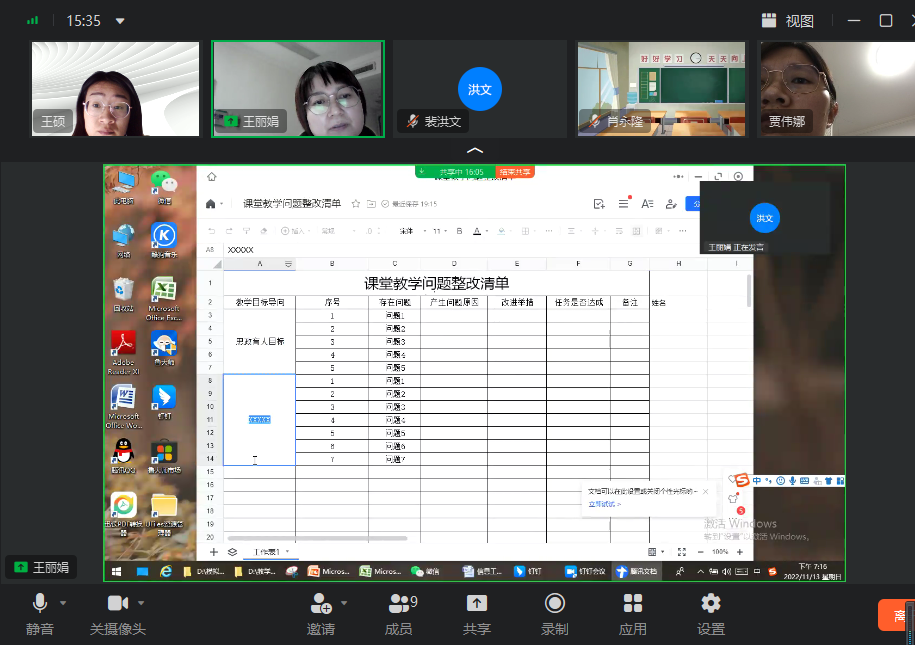Click the 王丽娟 sharing label at bottom-left

click(42, 567)
